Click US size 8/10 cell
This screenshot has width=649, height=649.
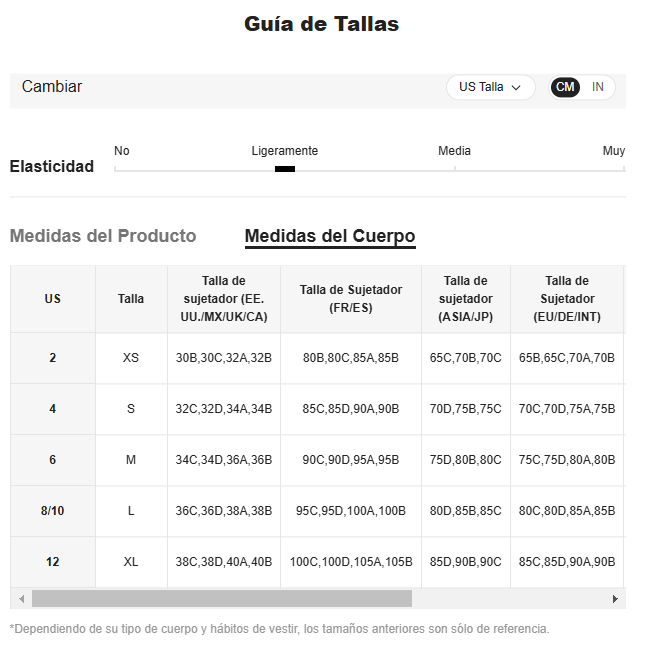[x=53, y=511]
